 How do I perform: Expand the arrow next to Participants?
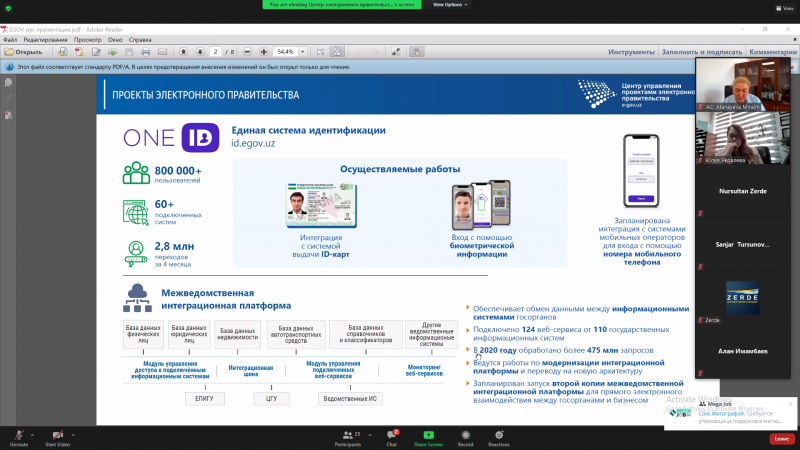[370, 435]
